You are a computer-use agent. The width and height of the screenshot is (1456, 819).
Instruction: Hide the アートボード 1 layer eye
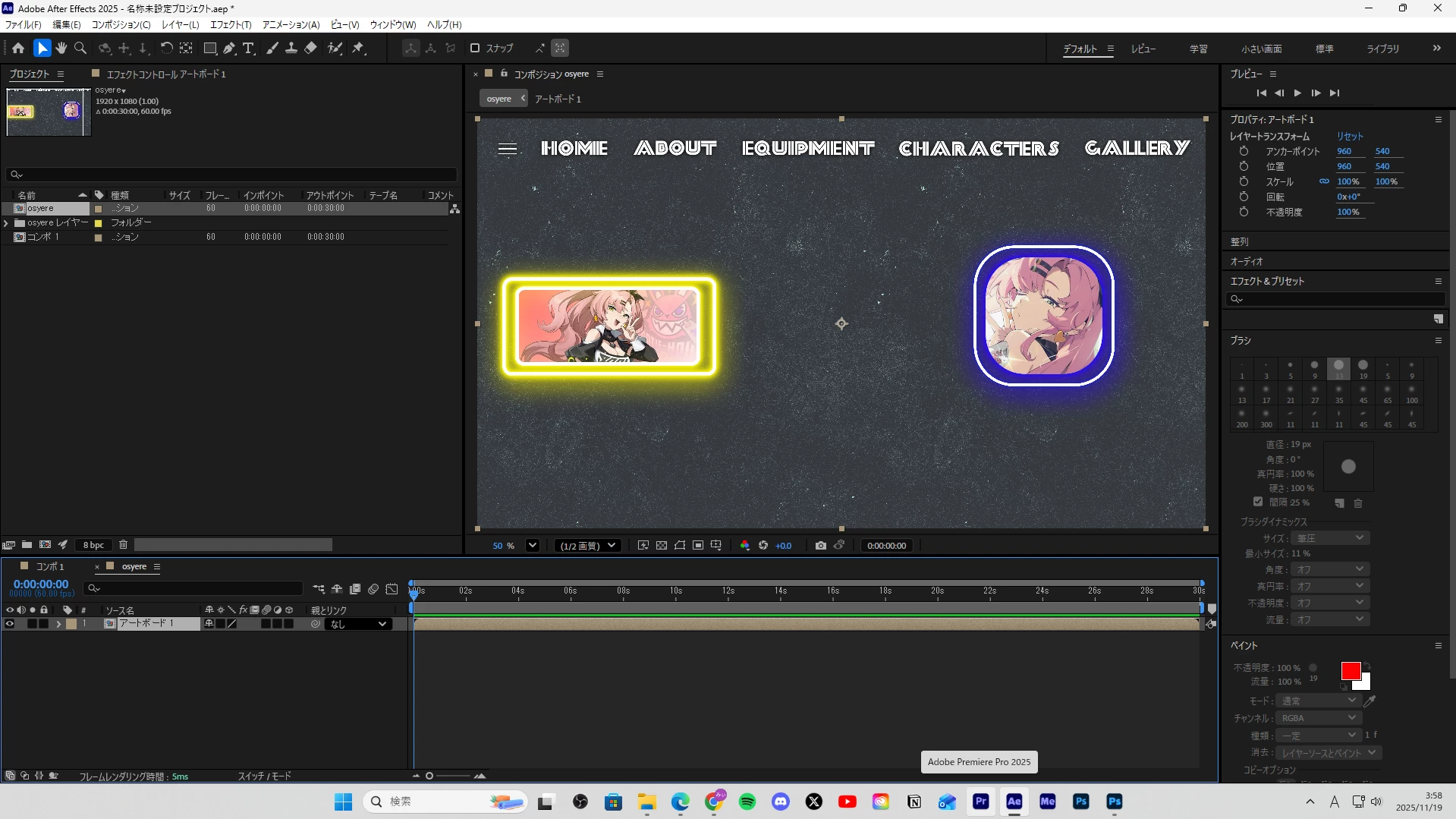click(10, 623)
